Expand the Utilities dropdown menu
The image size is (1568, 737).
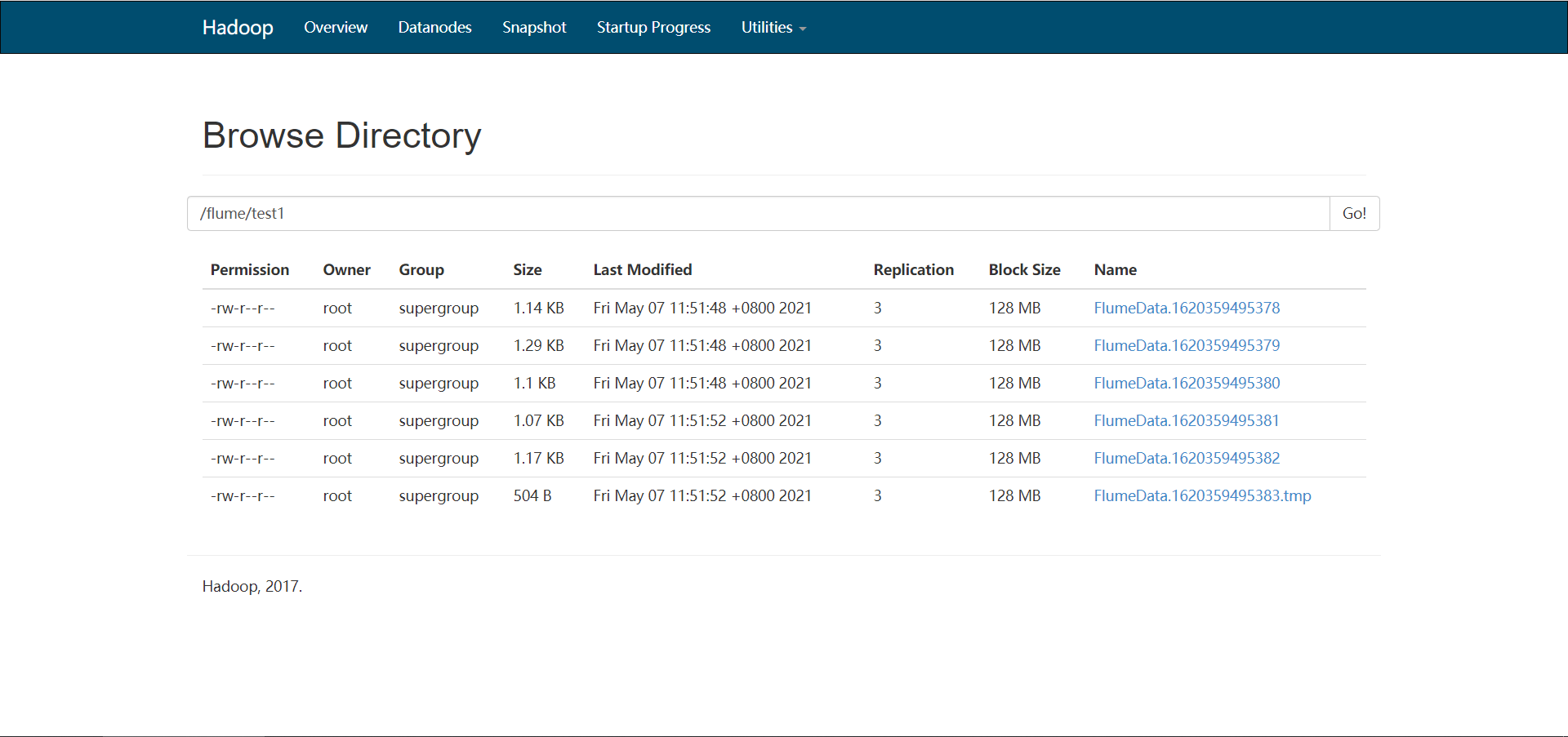click(773, 27)
